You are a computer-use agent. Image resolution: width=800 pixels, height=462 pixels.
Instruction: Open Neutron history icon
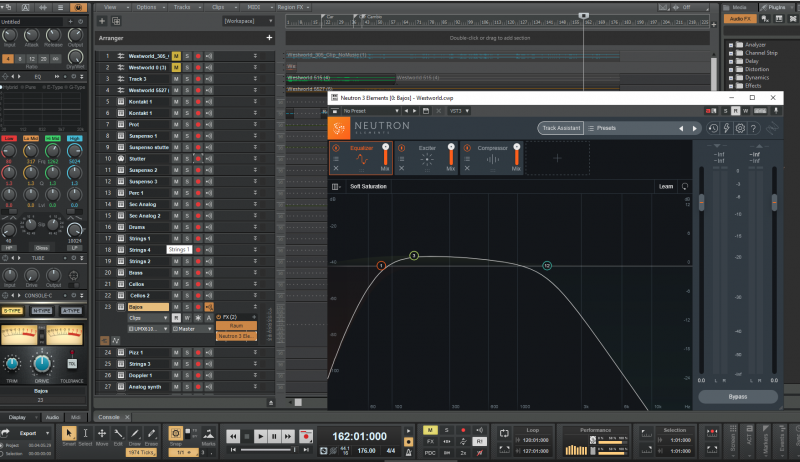(713, 129)
